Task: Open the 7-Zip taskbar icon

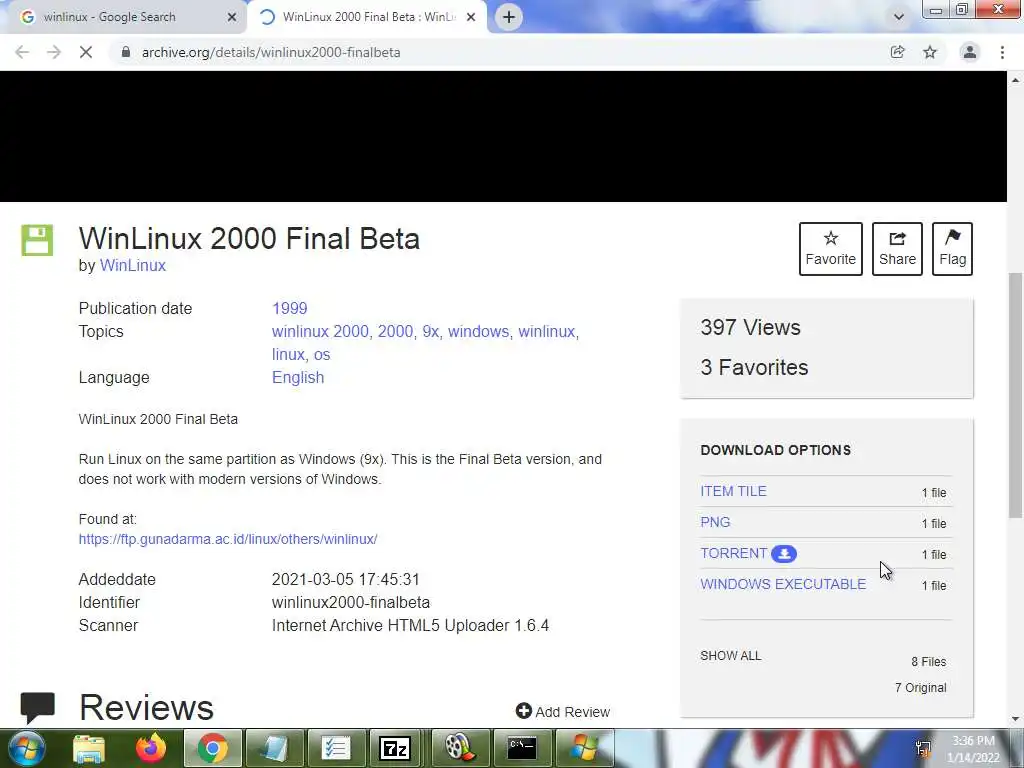Action: pyautogui.click(x=395, y=748)
